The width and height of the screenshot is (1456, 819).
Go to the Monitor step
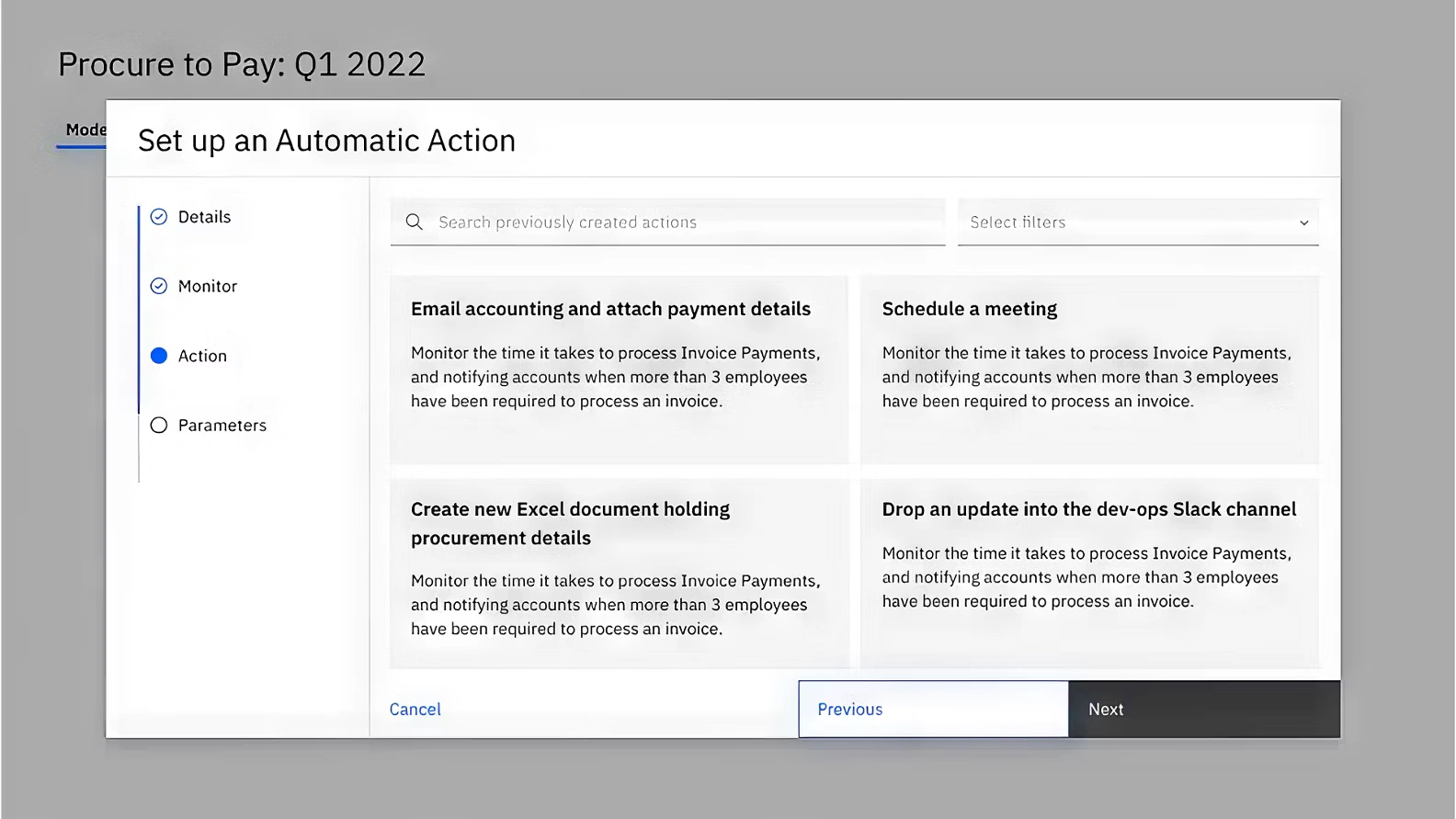[x=208, y=286]
